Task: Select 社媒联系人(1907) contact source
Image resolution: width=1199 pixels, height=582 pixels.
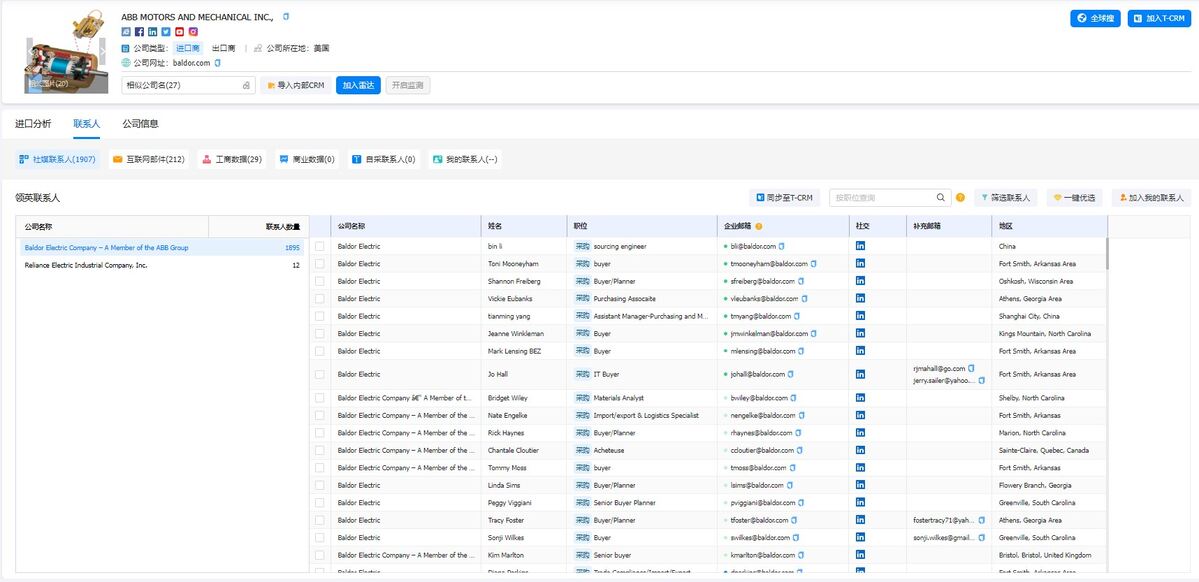Action: click(57, 160)
